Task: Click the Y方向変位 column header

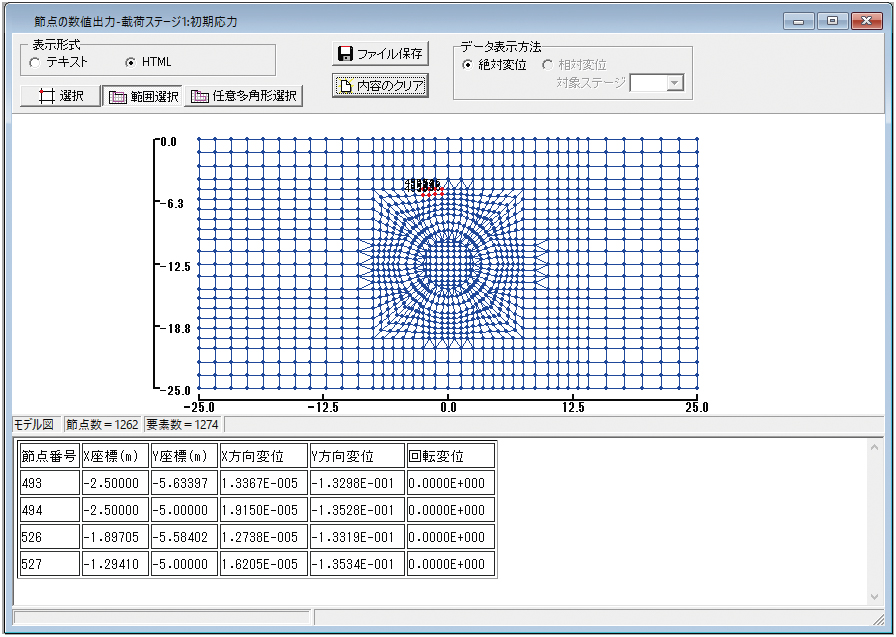Action: point(356,456)
